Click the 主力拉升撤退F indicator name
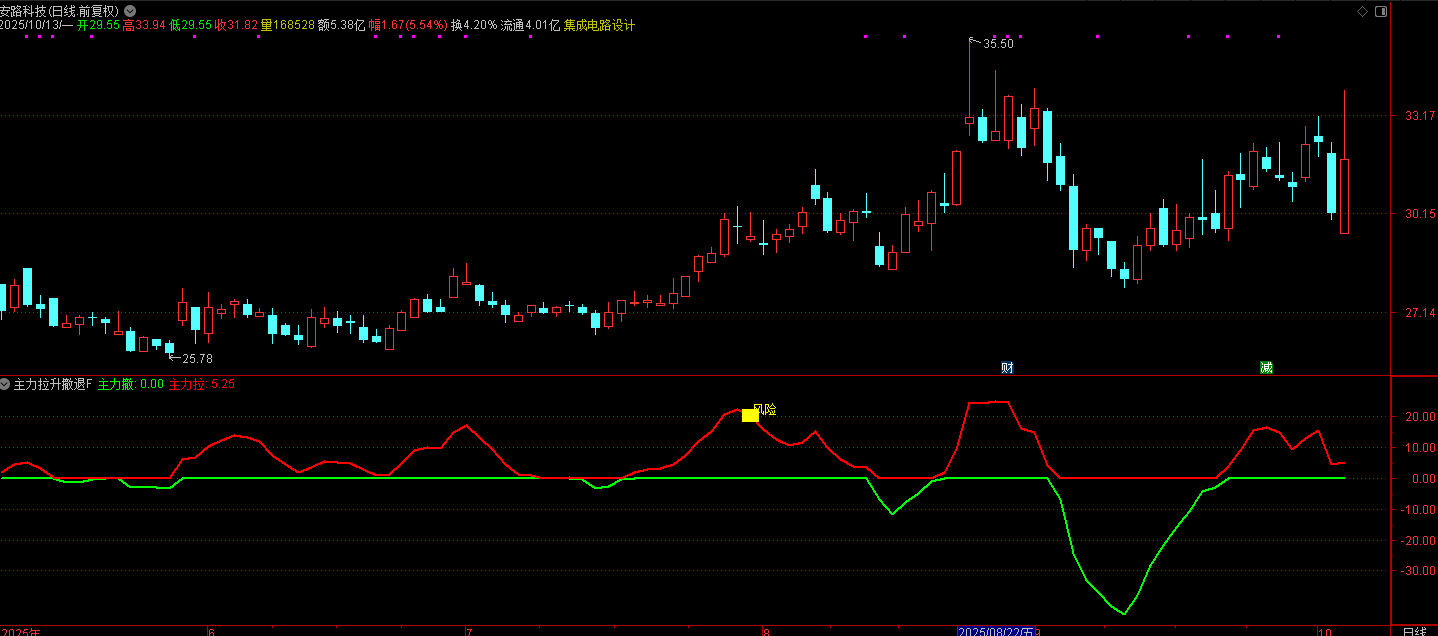The height and width of the screenshot is (636, 1438). pyautogui.click(x=53, y=383)
